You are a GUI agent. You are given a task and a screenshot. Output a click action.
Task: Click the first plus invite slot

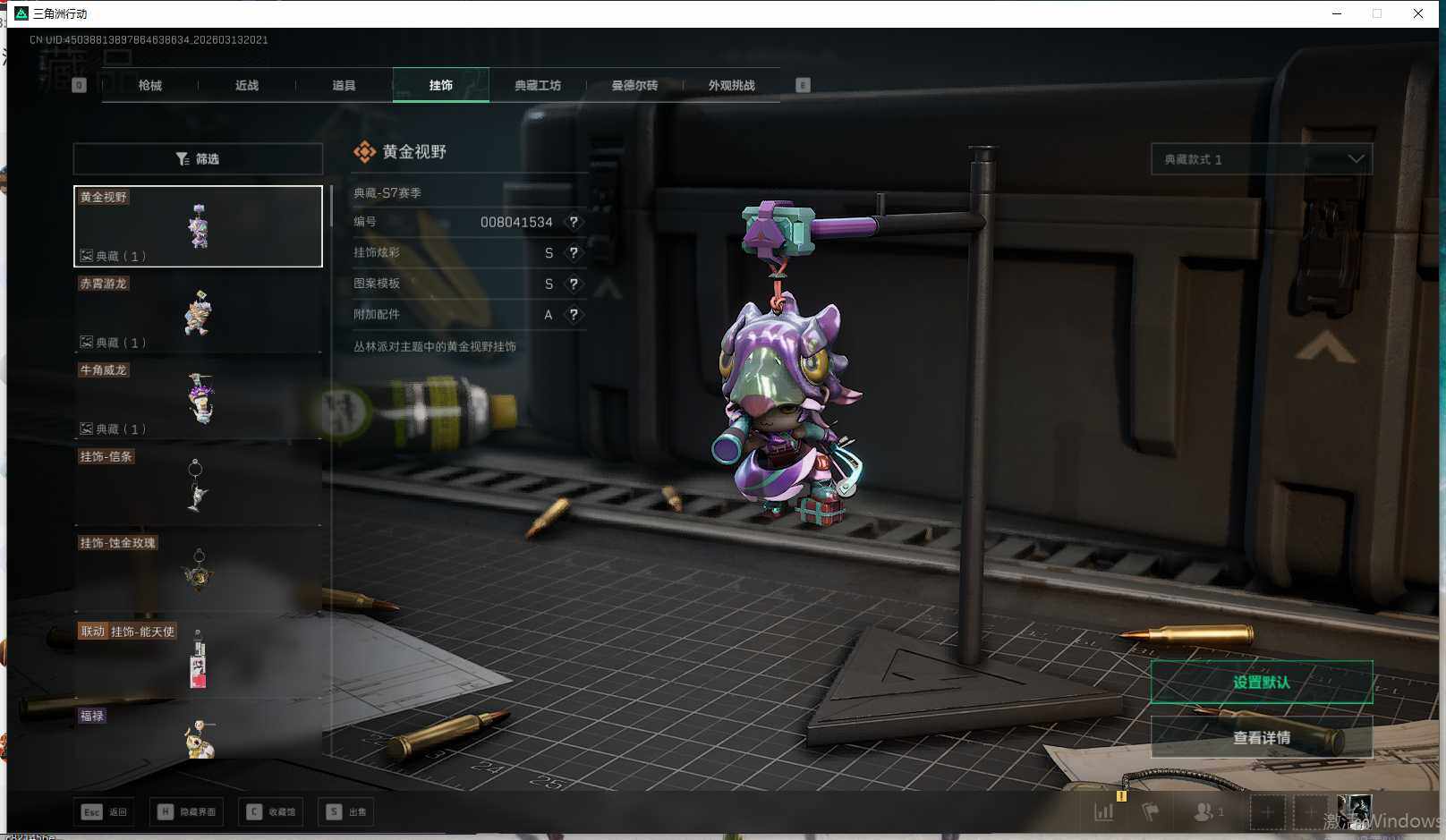[x=1267, y=812]
